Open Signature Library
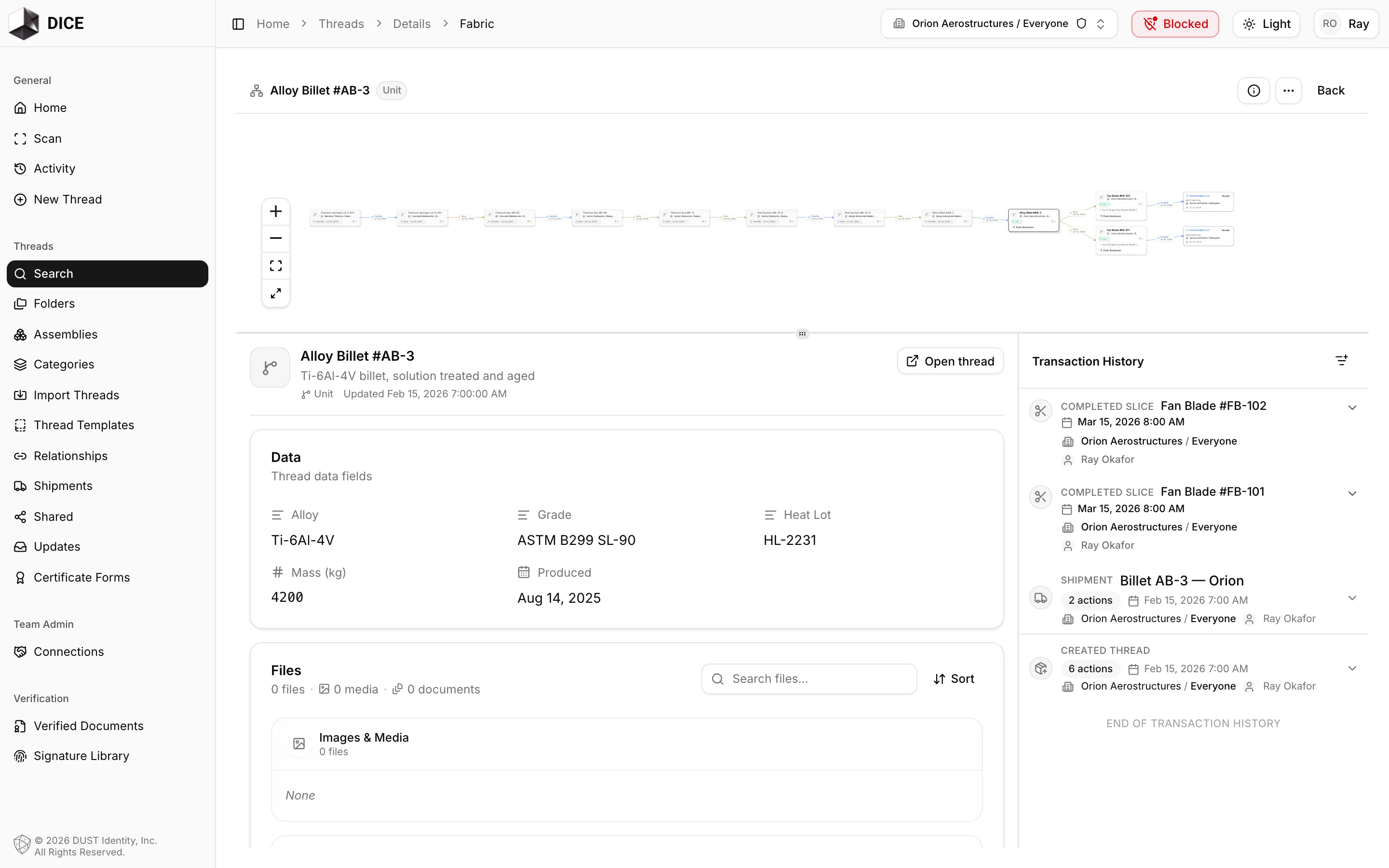Screen dimensions: 1389x868 click(108, 756)
